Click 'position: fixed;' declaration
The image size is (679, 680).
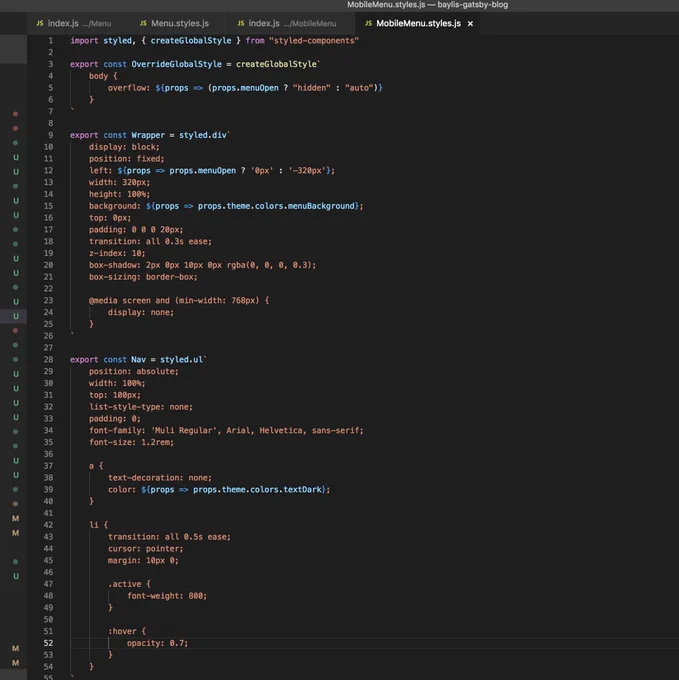point(127,159)
